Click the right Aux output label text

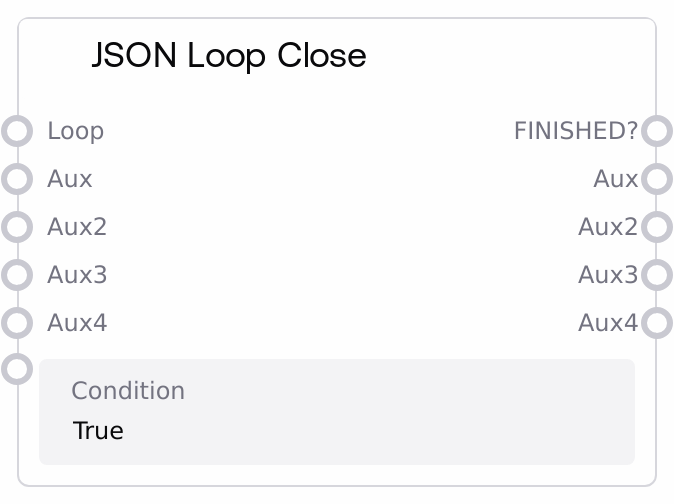click(615, 179)
